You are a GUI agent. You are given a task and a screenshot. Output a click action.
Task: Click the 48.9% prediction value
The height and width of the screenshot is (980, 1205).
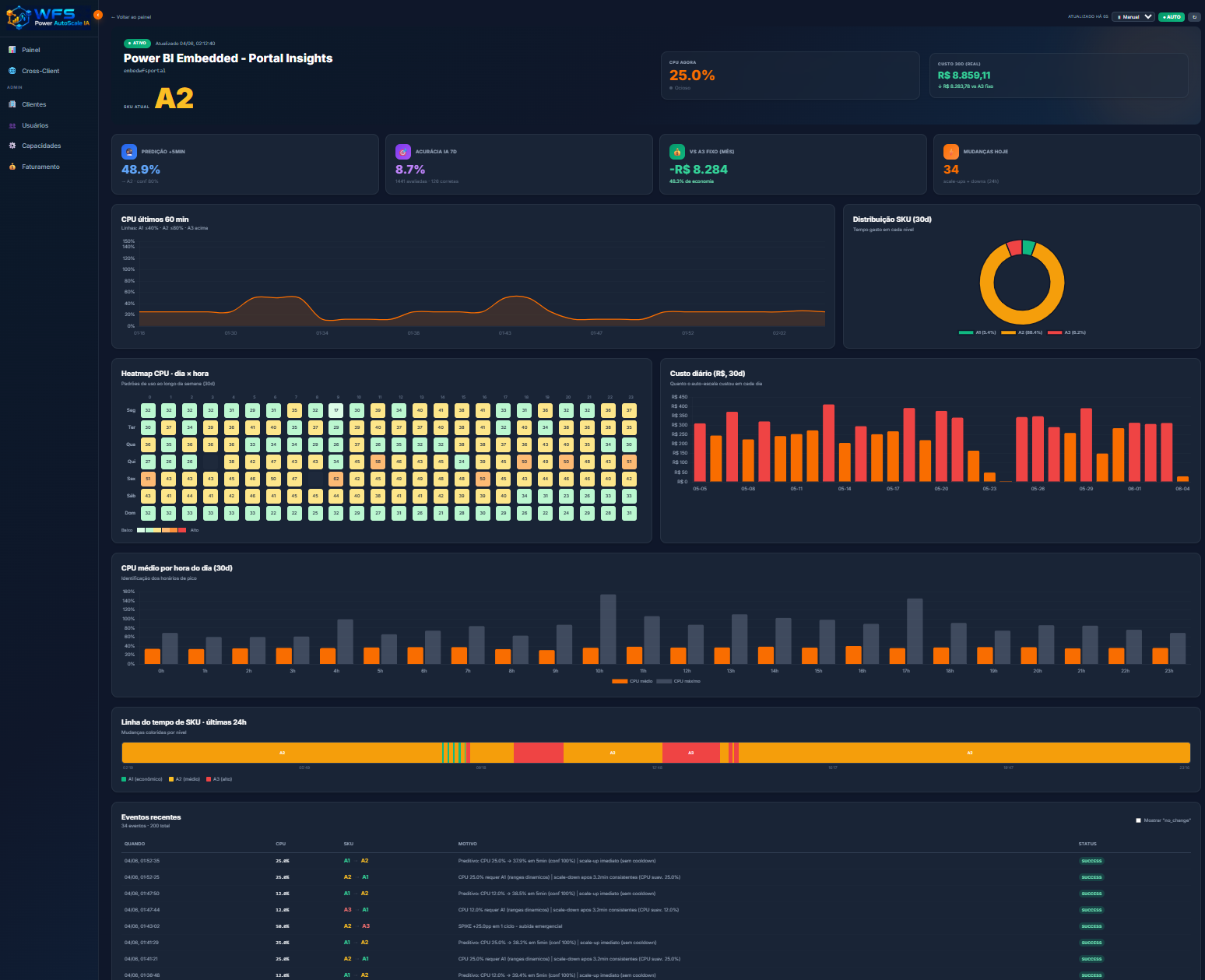pyautogui.click(x=141, y=170)
